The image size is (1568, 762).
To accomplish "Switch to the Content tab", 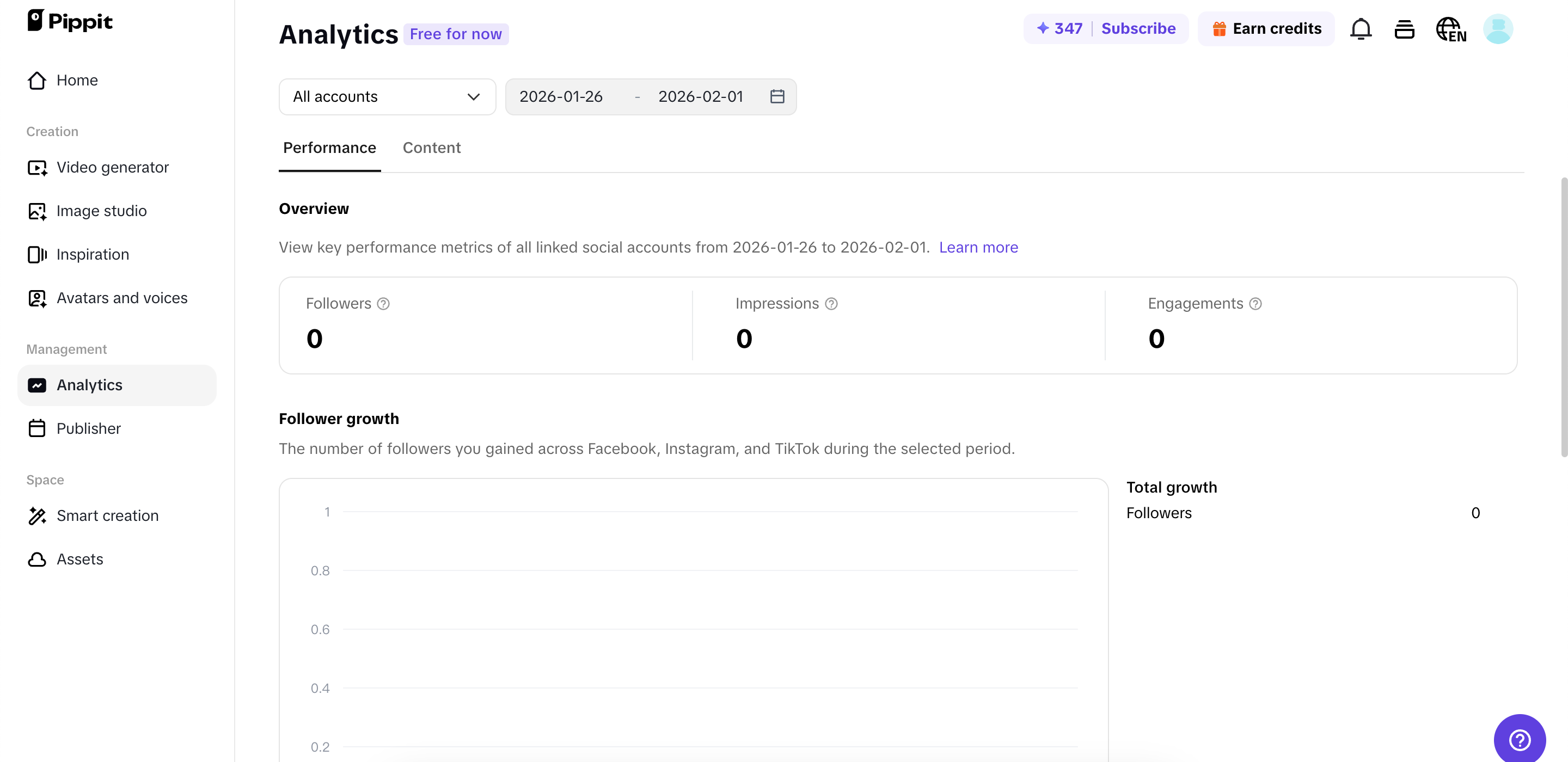I will coord(432,148).
